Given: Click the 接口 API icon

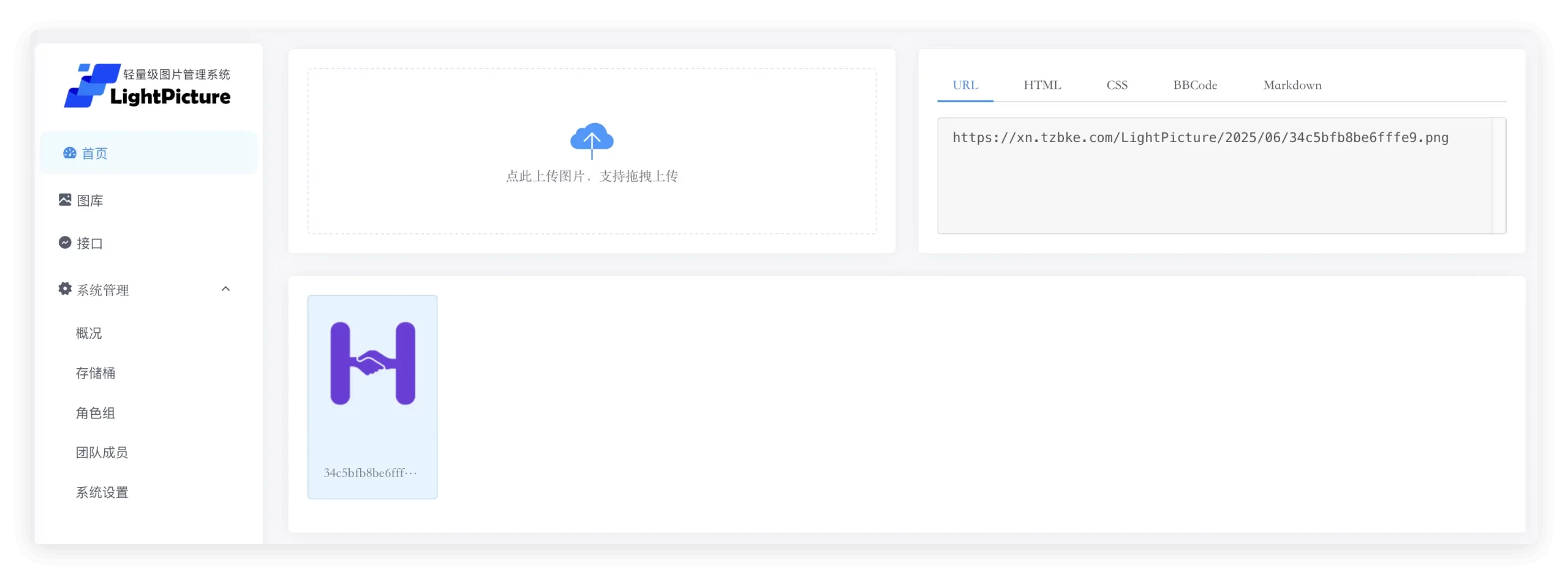Looking at the screenshot, I should coord(66,243).
